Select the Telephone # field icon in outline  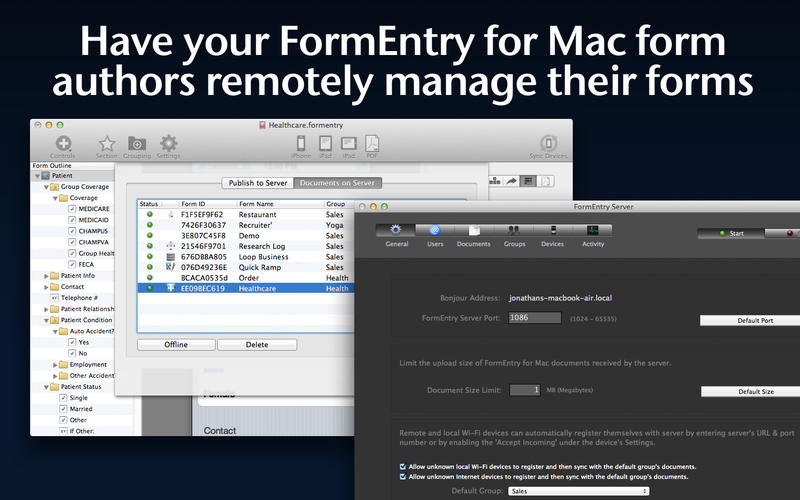pyautogui.click(x=54, y=298)
